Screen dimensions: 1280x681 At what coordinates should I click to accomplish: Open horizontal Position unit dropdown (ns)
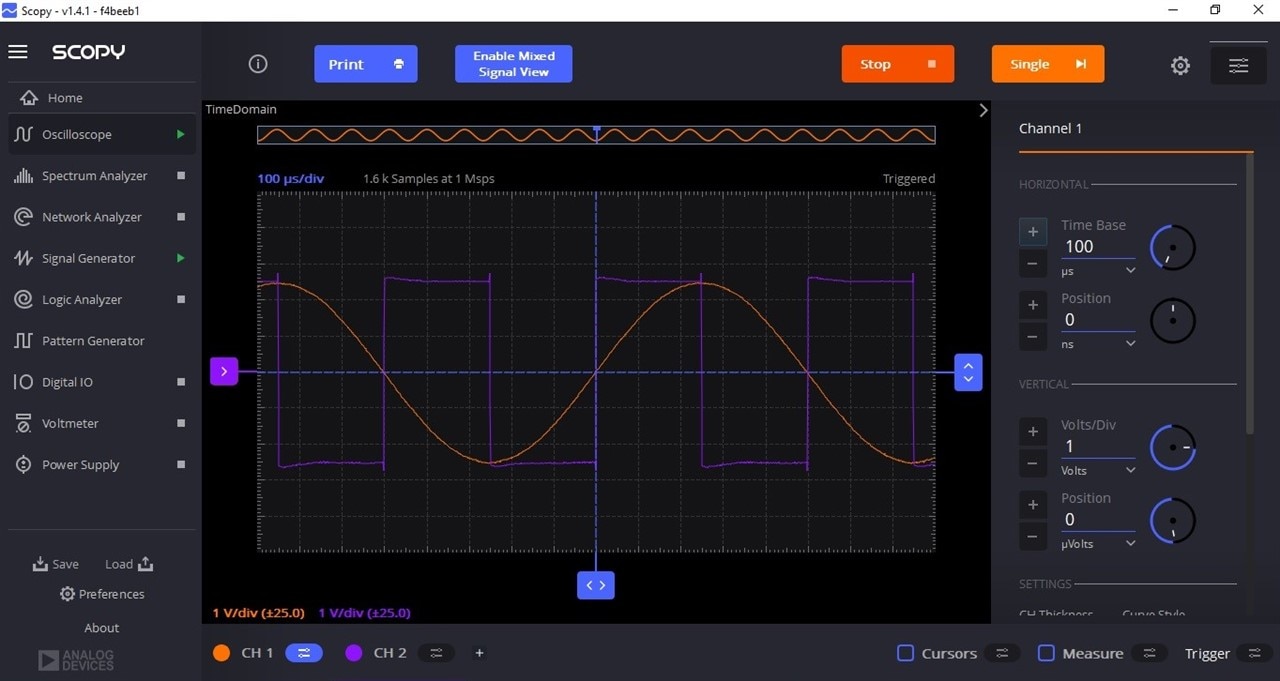pyautogui.click(x=1130, y=344)
